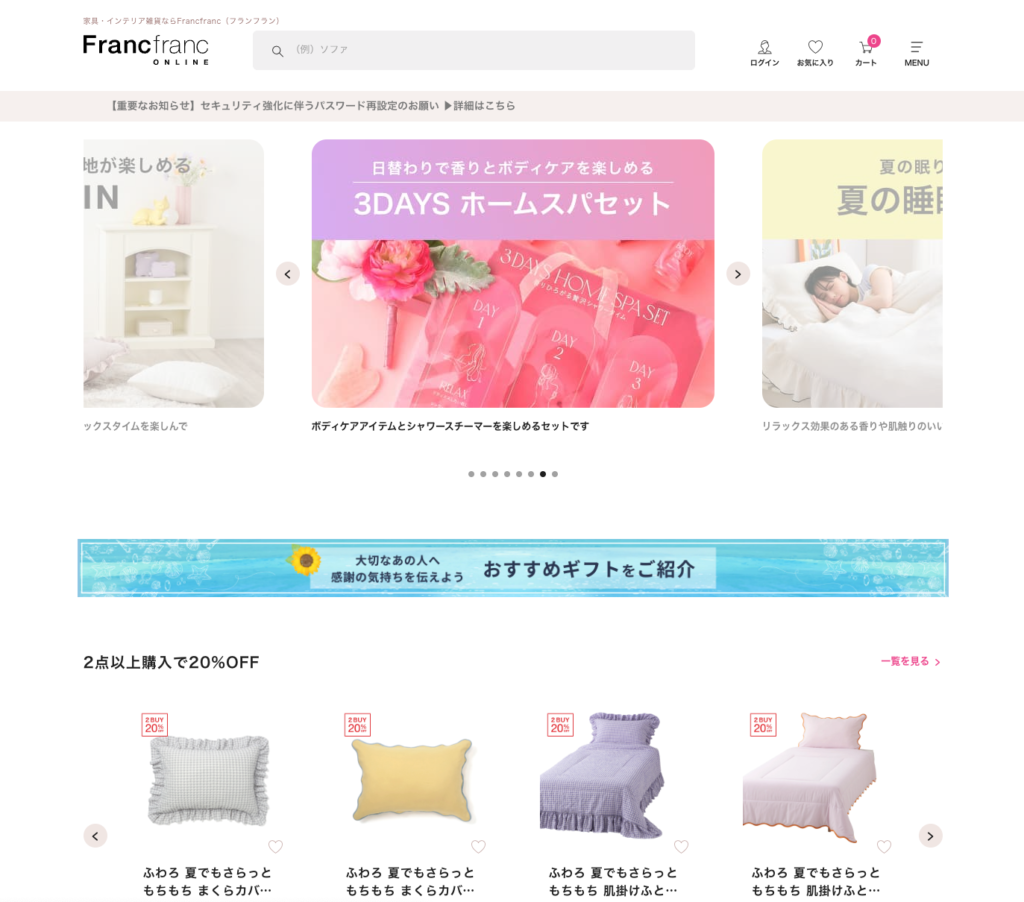
Task: Open the shopping cart (カート) icon
Action: click(x=867, y=52)
